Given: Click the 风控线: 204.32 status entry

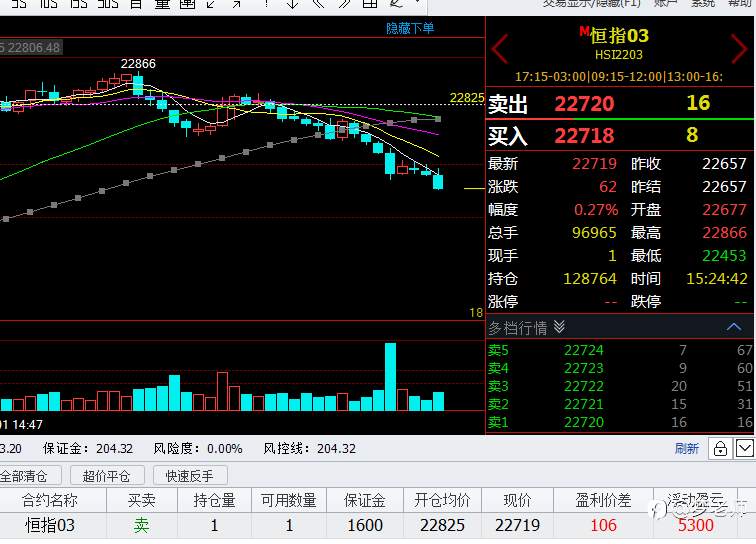Looking at the screenshot, I should 310,449.
